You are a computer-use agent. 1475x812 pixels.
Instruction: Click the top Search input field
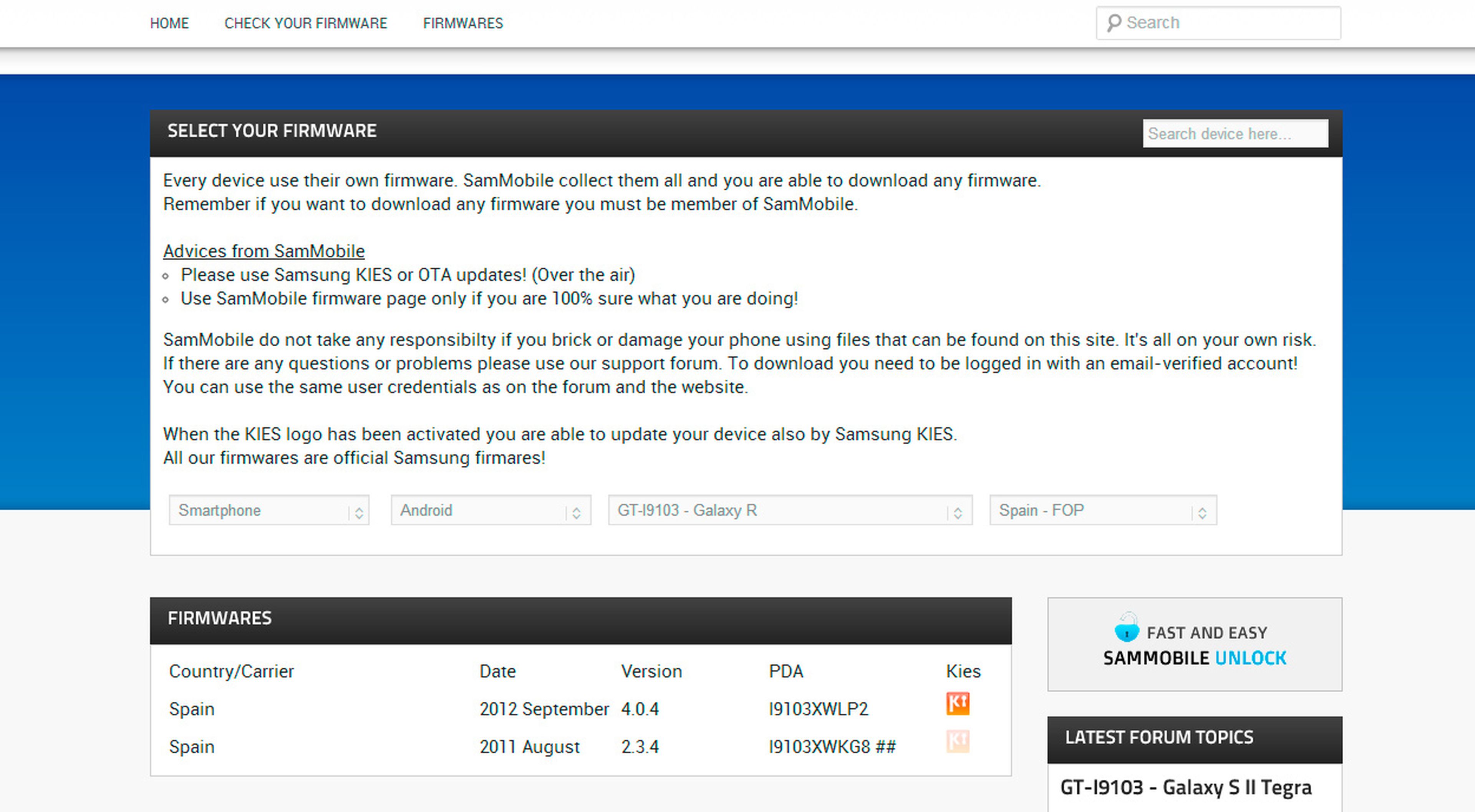pyautogui.click(x=1218, y=23)
